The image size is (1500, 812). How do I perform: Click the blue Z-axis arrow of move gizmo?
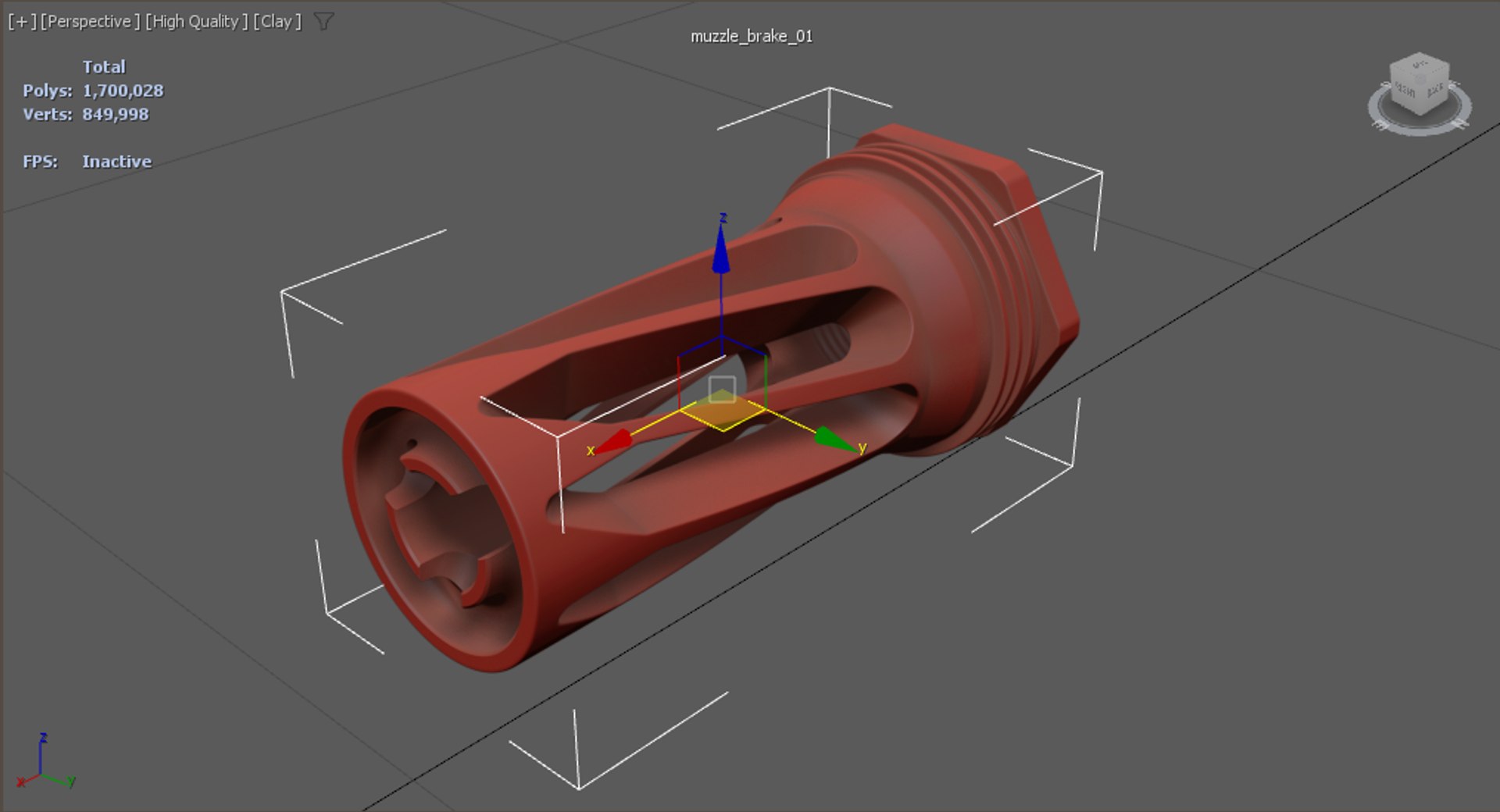click(721, 248)
